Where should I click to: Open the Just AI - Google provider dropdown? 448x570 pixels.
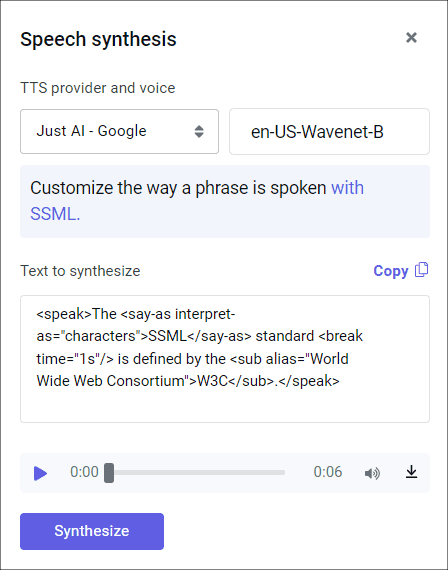(119, 131)
